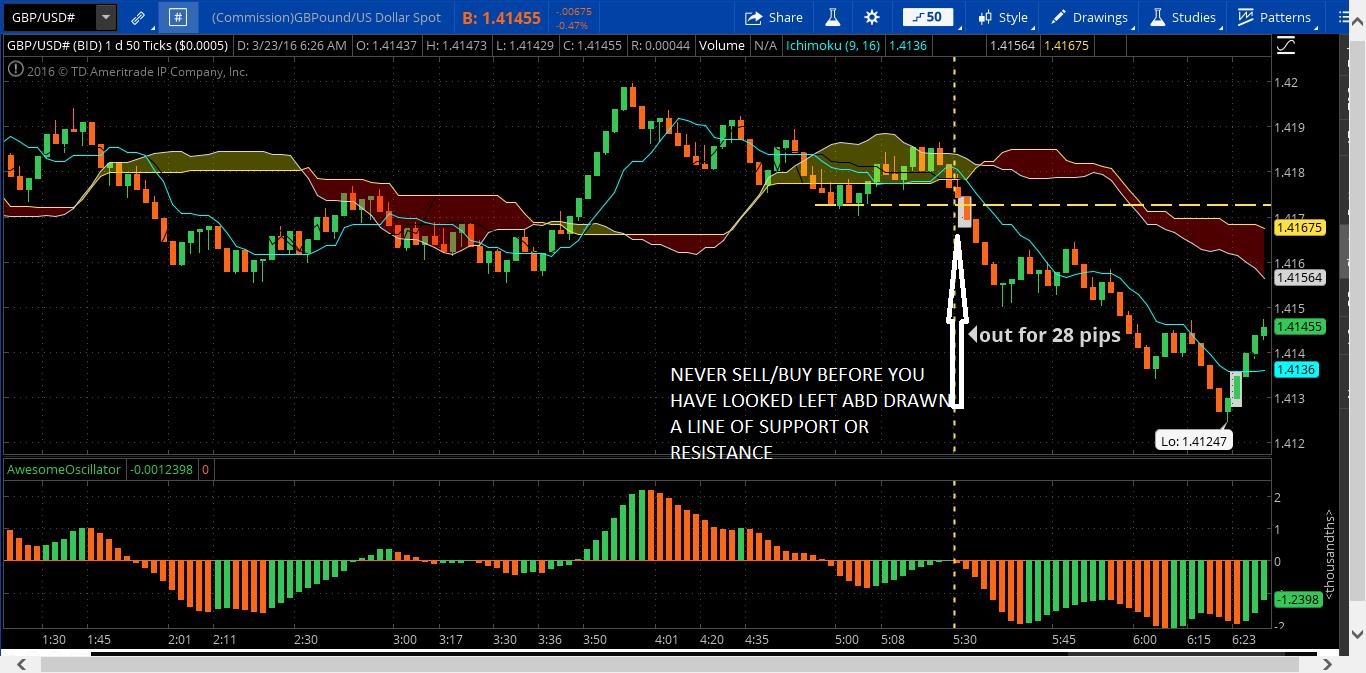Click '(Commission)GBPound/US Dollar Spot' description

[326, 17]
